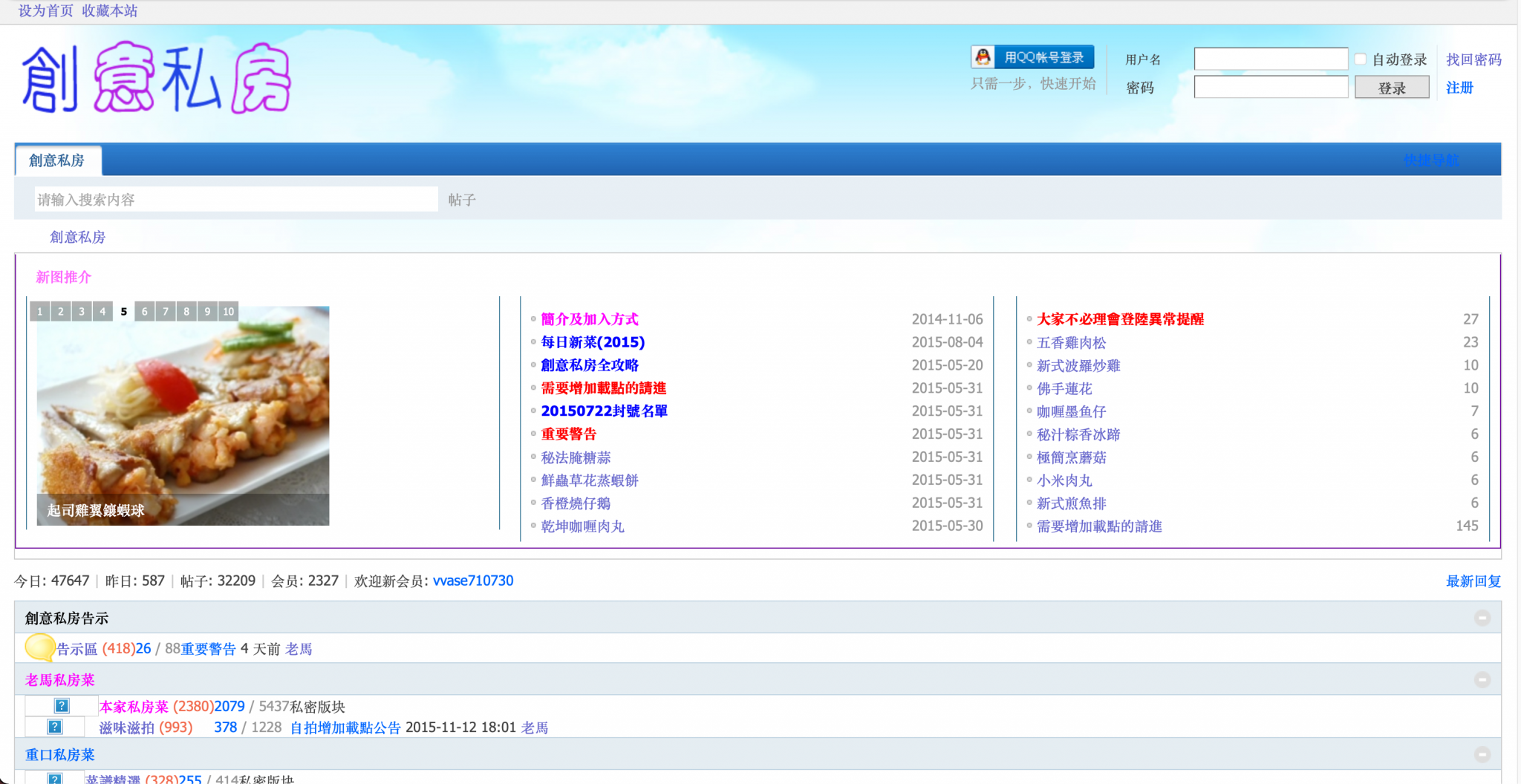The image size is (1521, 784).
Task: Select slide number 7 in image carousel
Action: point(166,312)
